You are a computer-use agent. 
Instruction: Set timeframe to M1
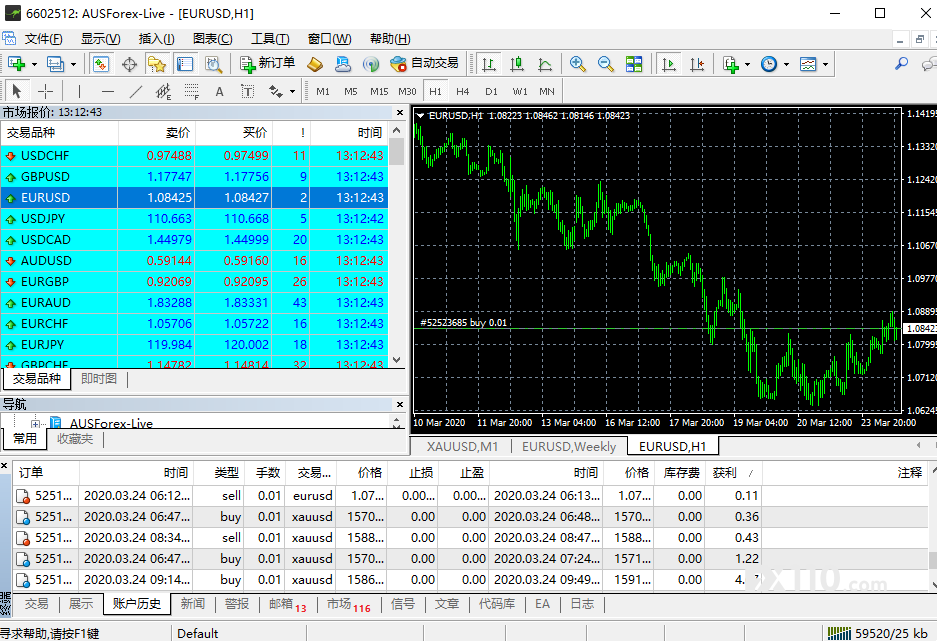323,91
